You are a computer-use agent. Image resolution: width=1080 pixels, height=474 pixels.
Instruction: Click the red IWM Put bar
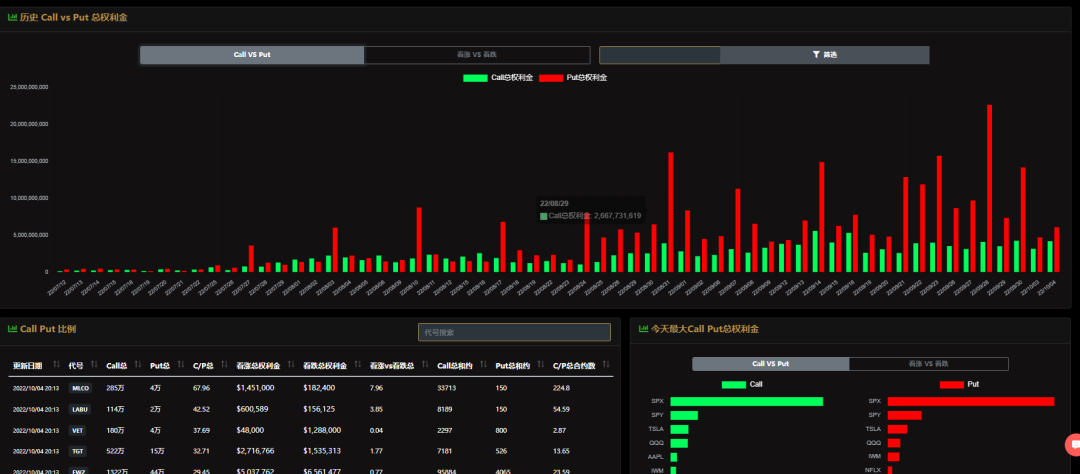click(893, 457)
